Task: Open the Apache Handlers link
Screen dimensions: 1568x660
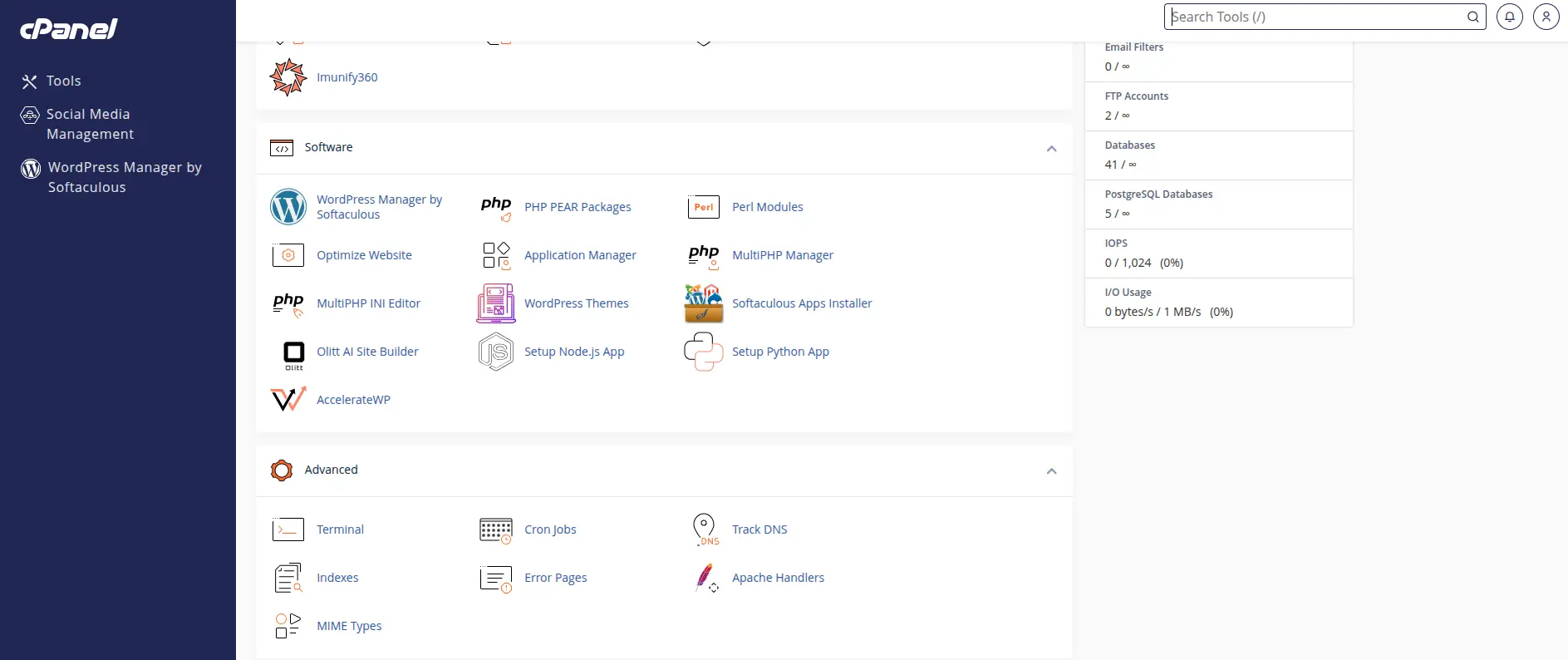Action: [x=778, y=578]
